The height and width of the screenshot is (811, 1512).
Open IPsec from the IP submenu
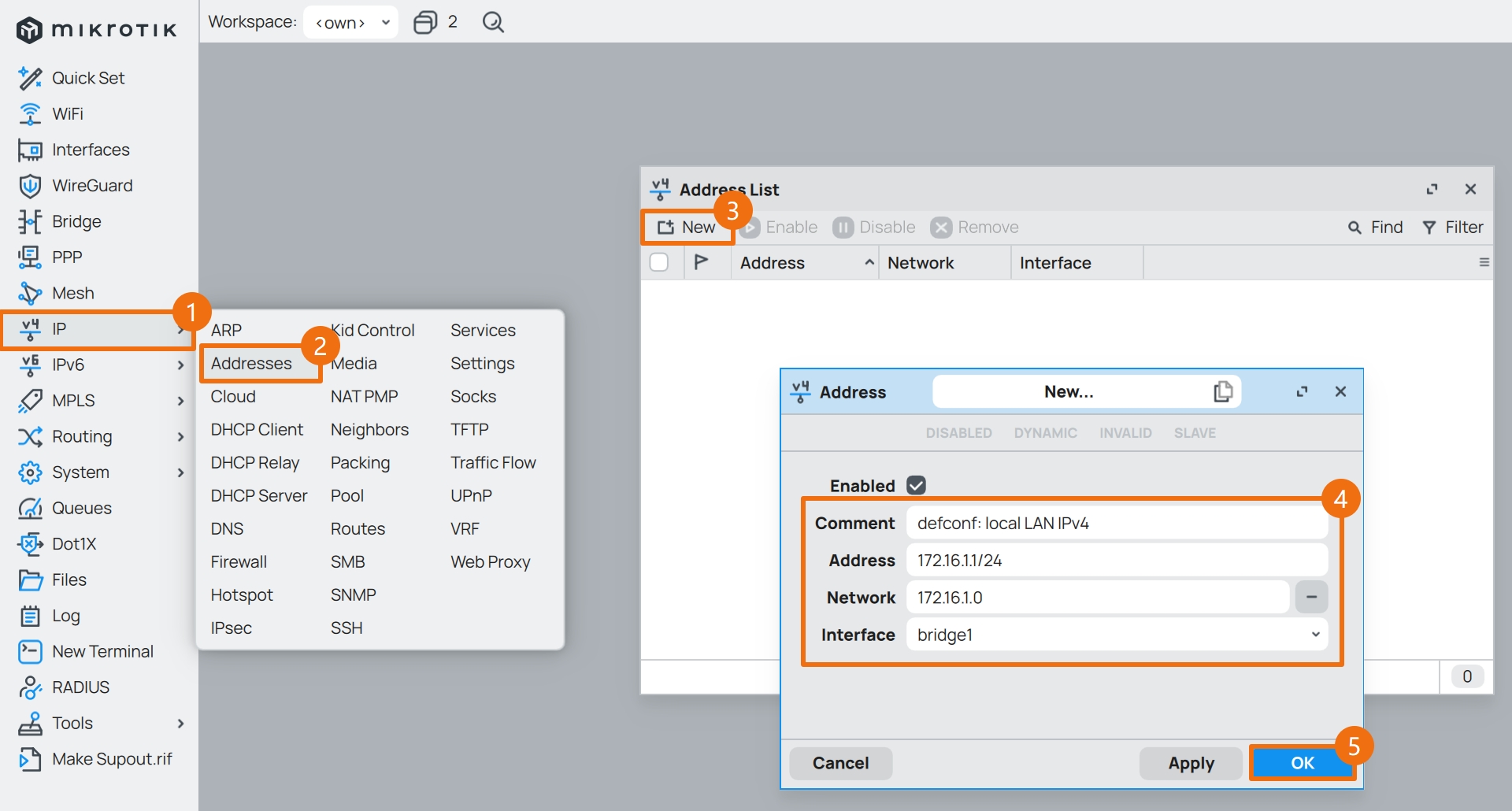[x=232, y=628]
